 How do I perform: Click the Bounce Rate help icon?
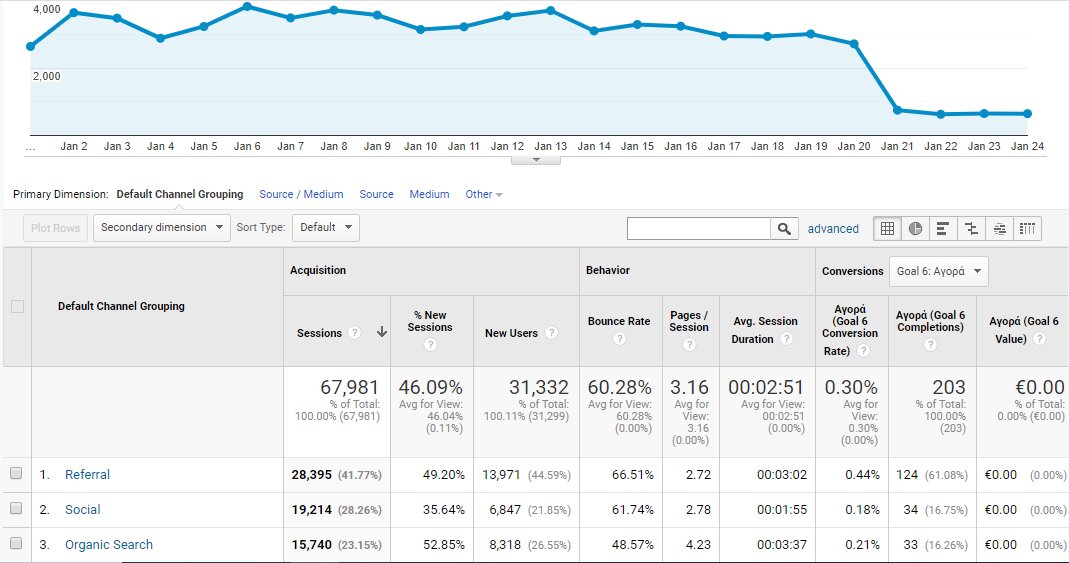click(x=619, y=339)
